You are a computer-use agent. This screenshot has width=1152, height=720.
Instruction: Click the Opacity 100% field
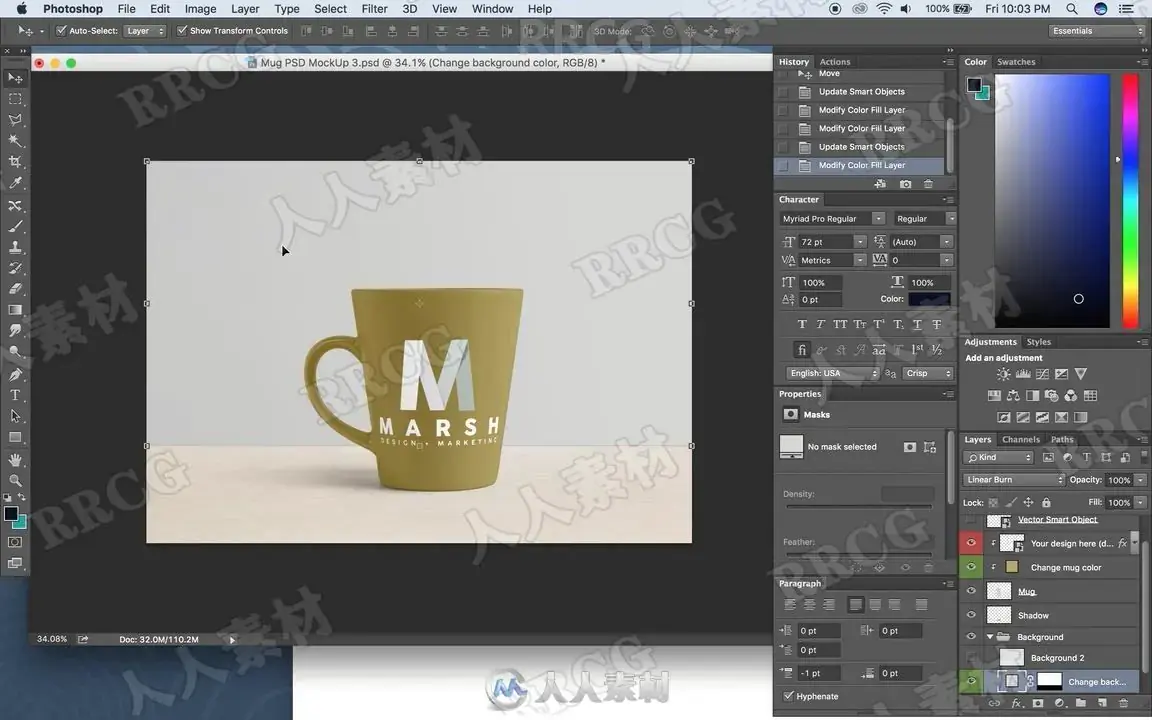coord(1118,480)
